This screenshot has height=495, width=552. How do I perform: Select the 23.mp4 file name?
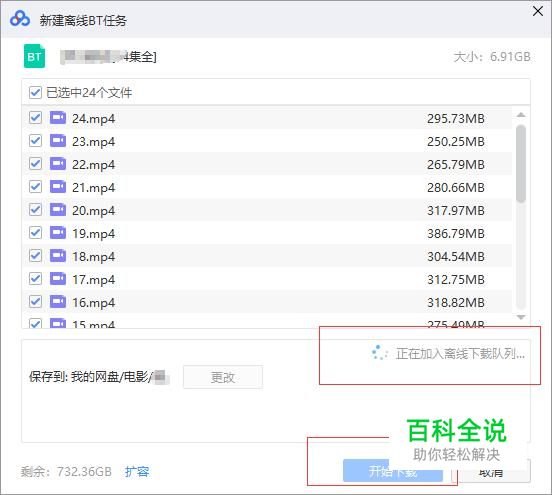[94, 142]
